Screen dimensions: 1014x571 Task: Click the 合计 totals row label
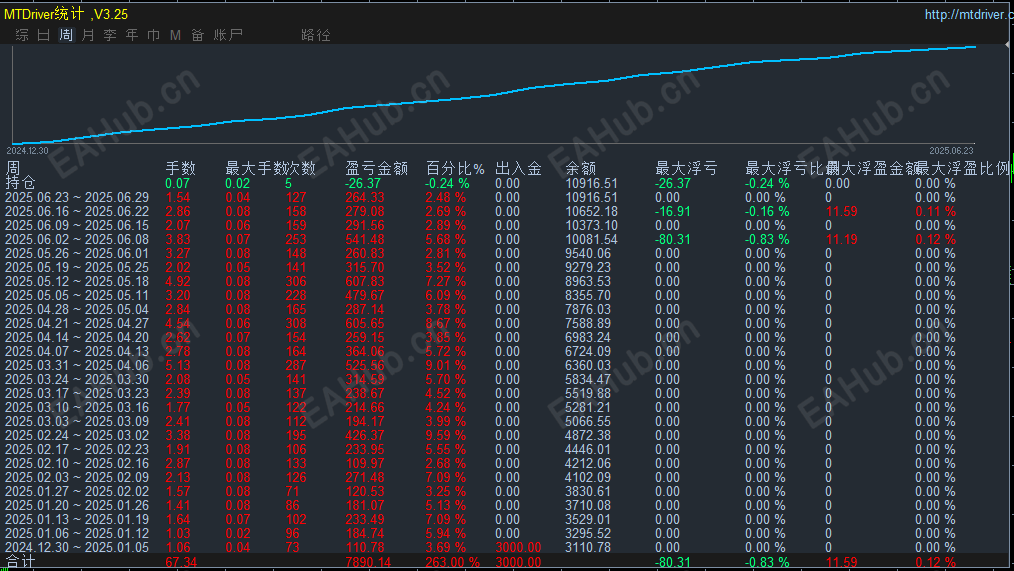(x=20, y=561)
